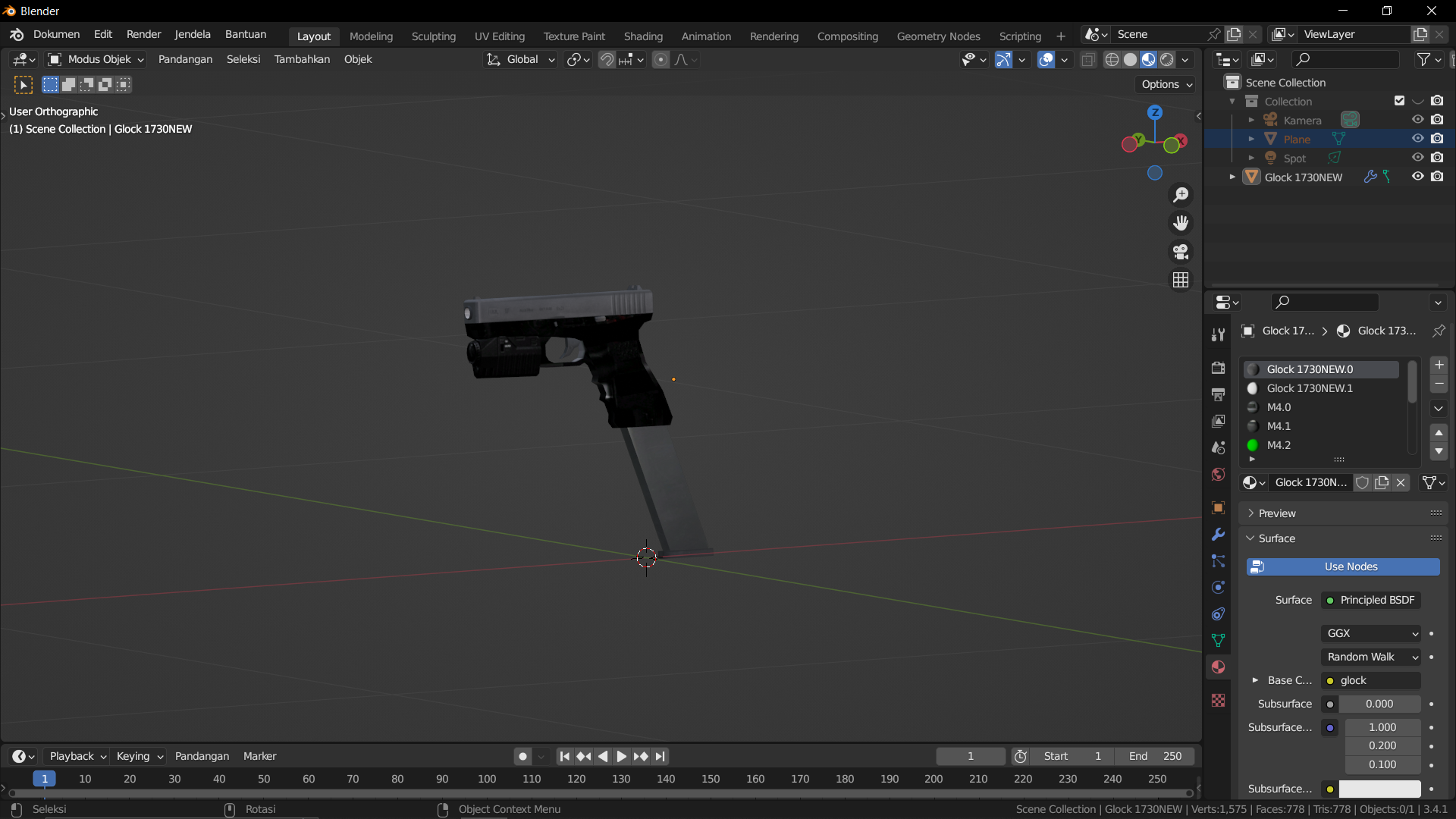Toggle proportional editing
1456x819 pixels.
(661, 59)
